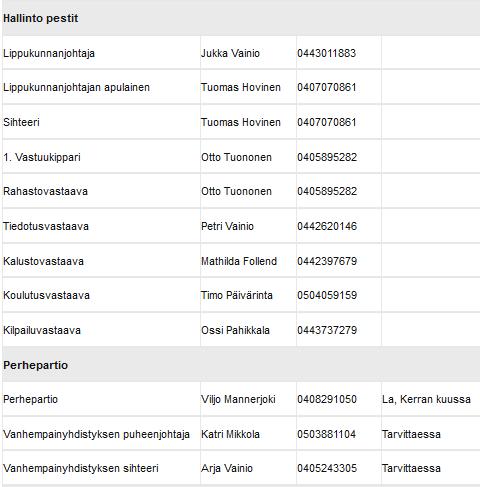Image resolution: width=480 pixels, height=487 pixels.
Task: Select the Lippukunnanjohtaja role cell
Action: (x=101, y=53)
